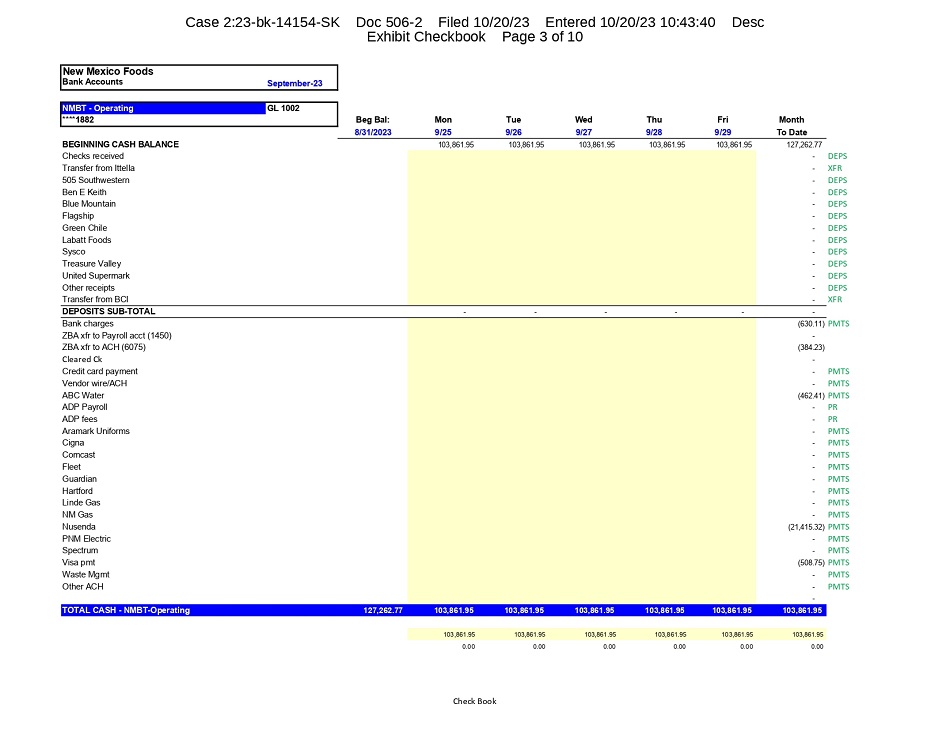Click the Month To Date column header
950x734 pixels.
[791, 126]
